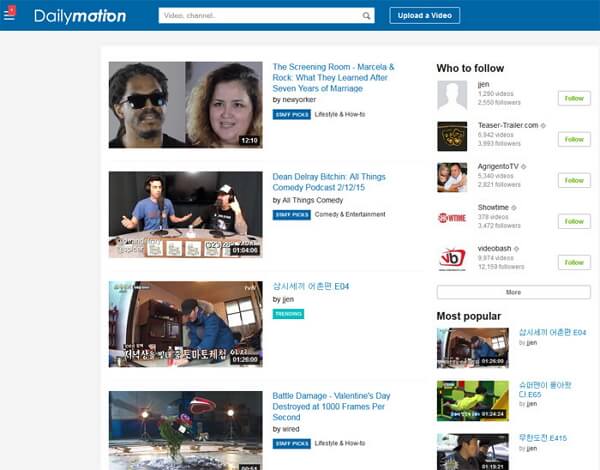Open videobash channel name
The height and width of the screenshot is (470, 600).
click(x=494, y=248)
